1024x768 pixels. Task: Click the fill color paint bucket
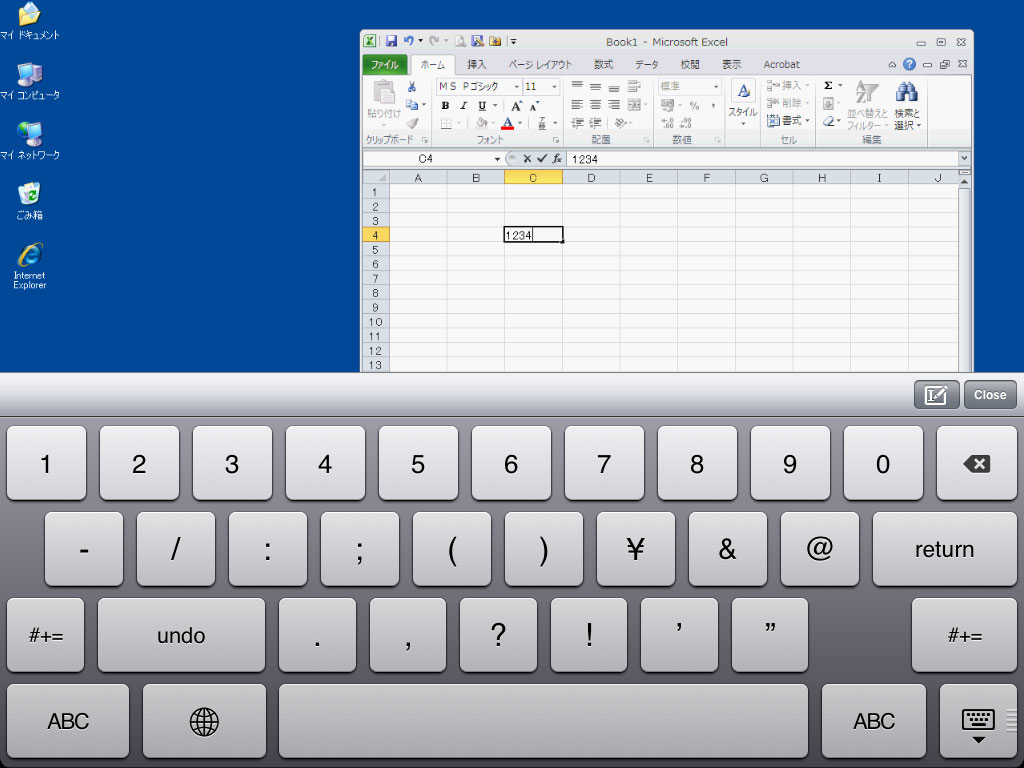[x=482, y=123]
